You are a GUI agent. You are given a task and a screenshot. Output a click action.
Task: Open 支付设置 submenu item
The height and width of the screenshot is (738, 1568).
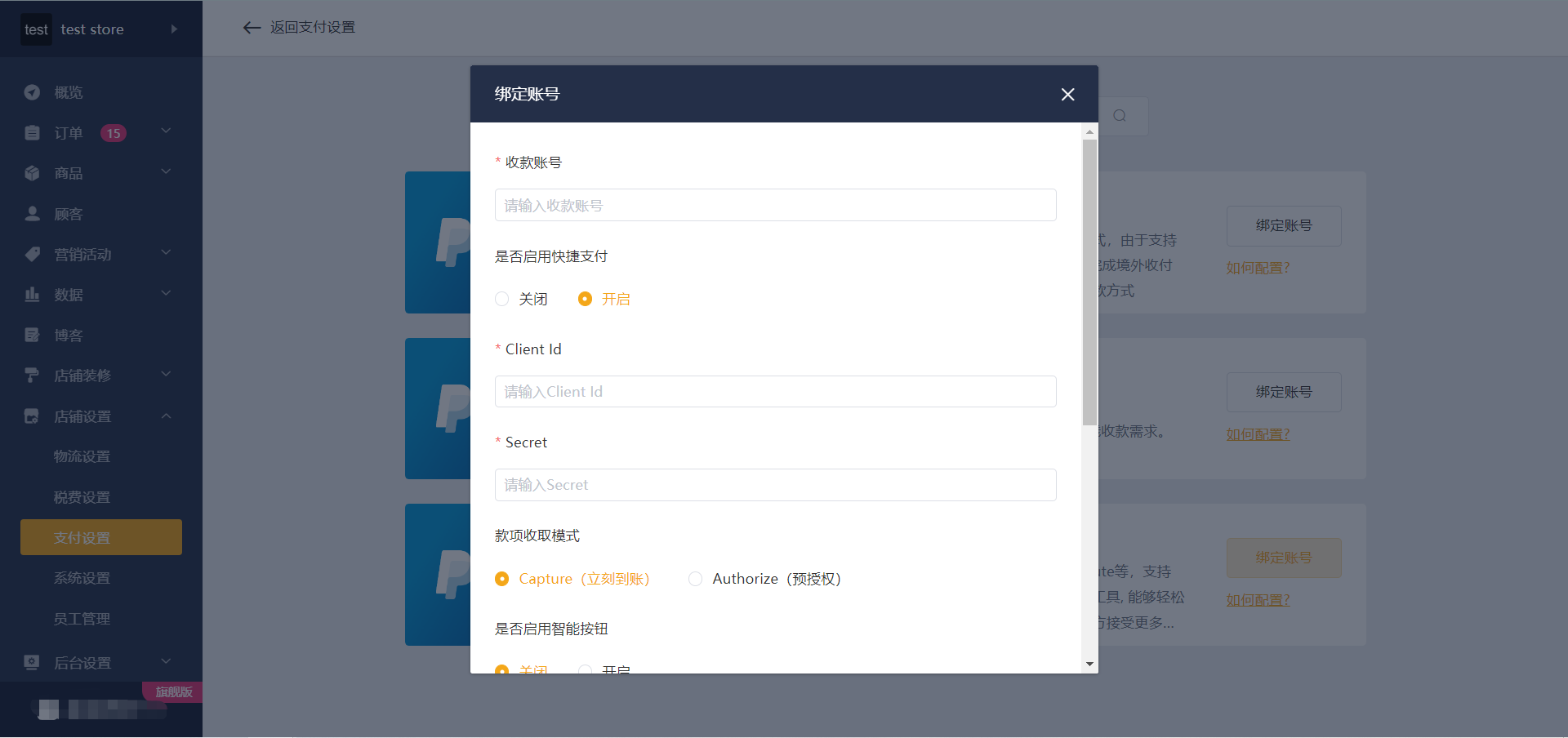point(101,537)
